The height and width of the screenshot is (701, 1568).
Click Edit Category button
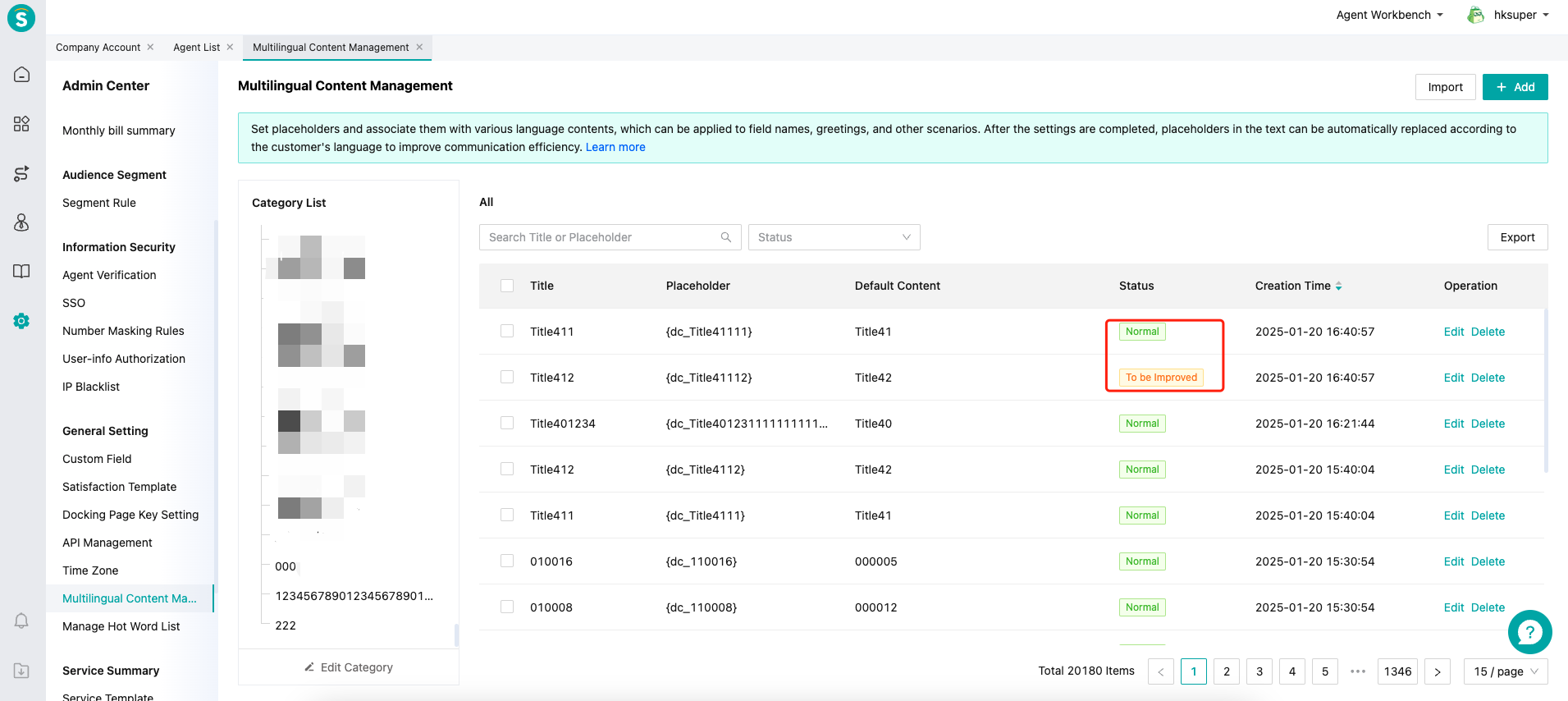(349, 667)
